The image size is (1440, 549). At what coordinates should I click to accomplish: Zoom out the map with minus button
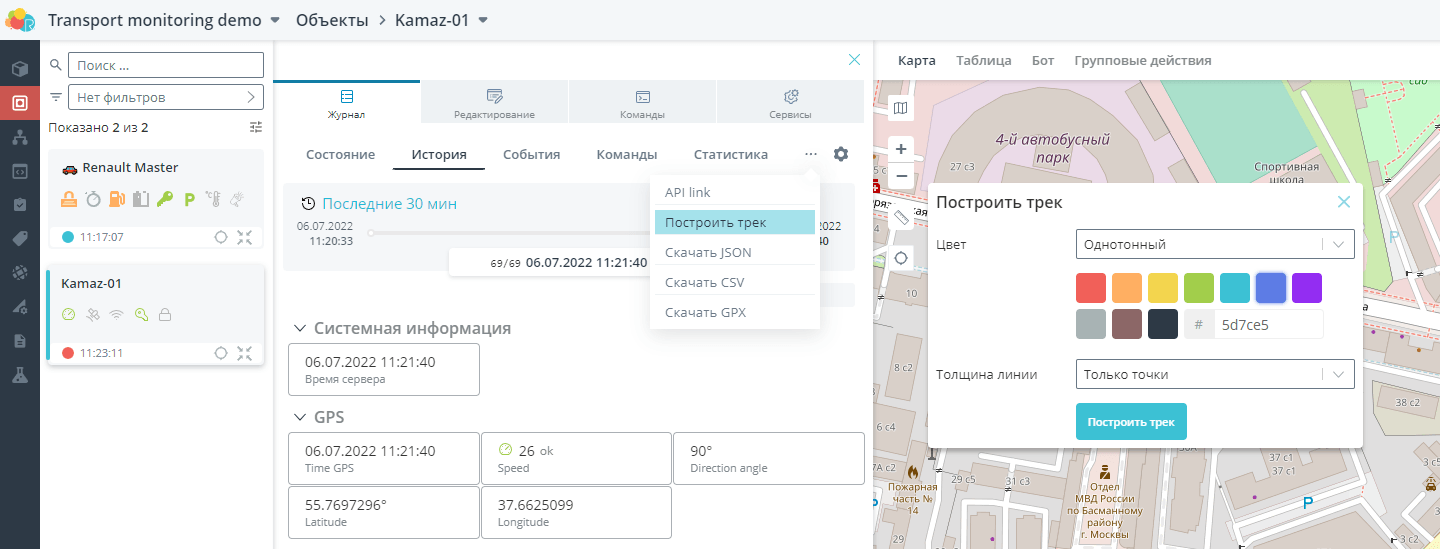click(901, 175)
